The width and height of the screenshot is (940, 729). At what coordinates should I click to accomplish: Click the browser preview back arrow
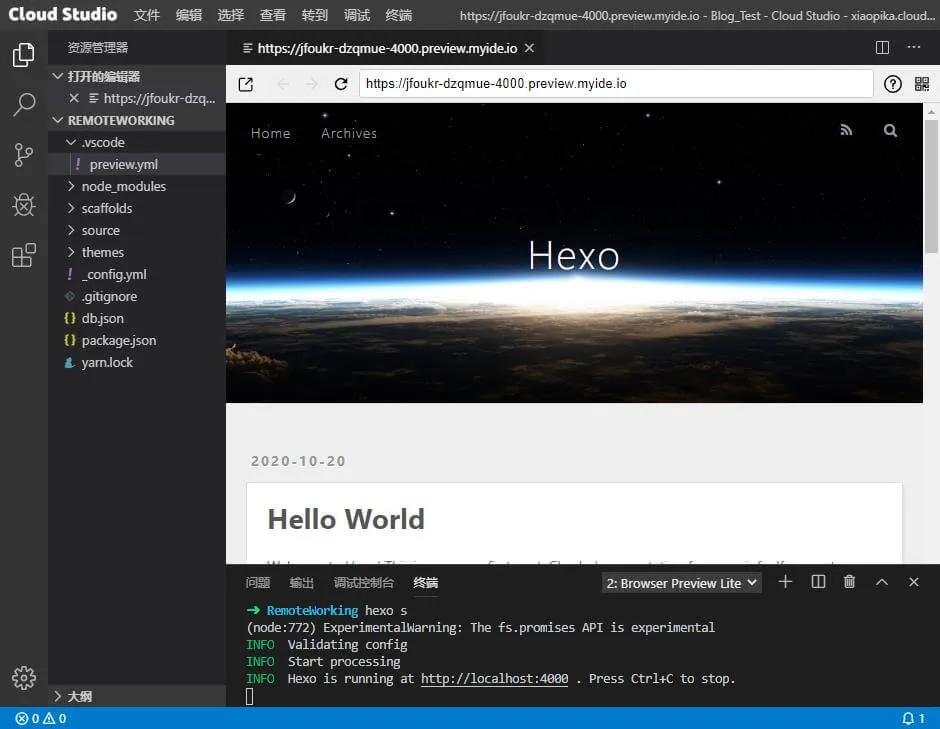(283, 84)
